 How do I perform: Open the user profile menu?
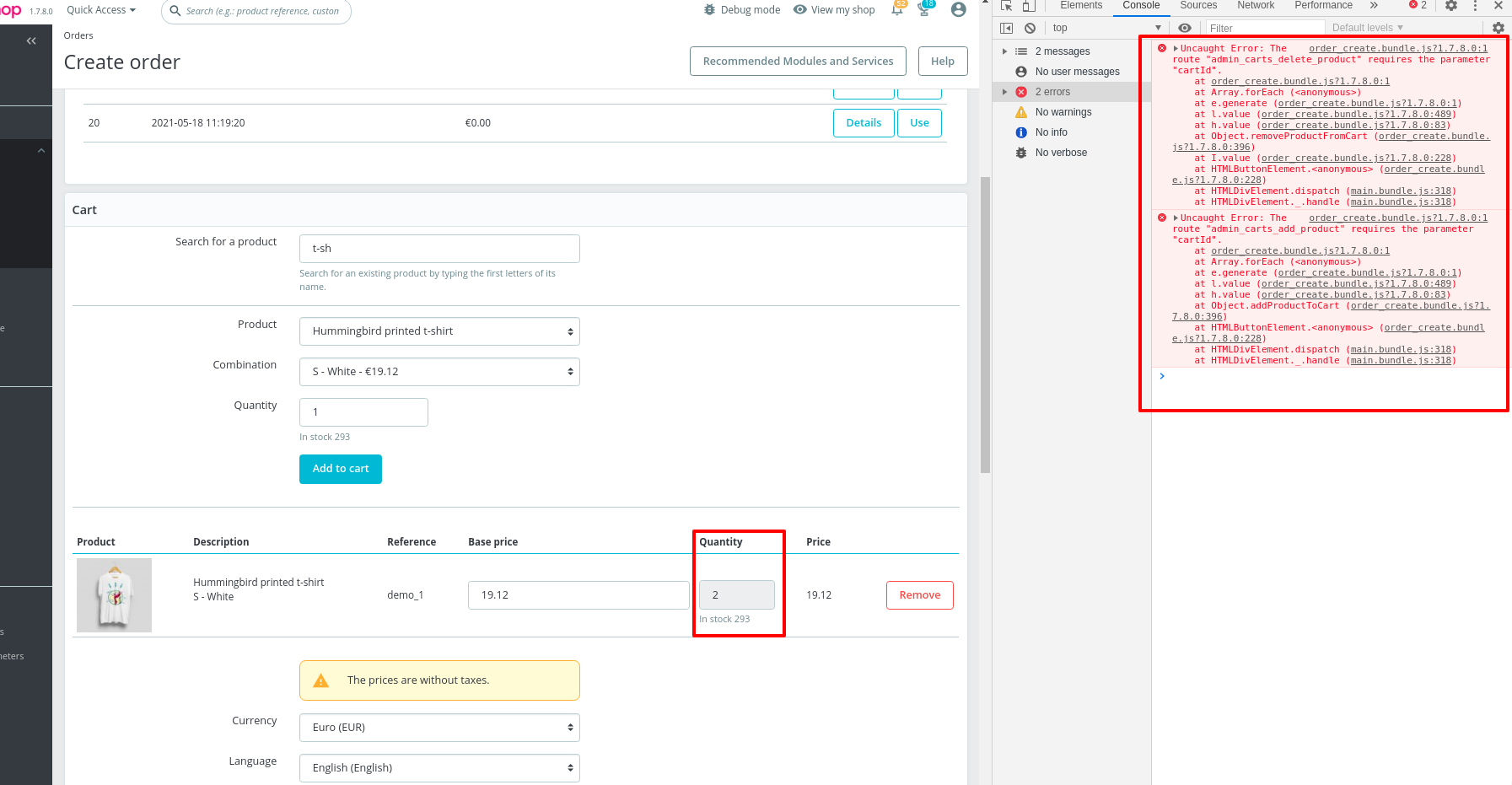958,9
